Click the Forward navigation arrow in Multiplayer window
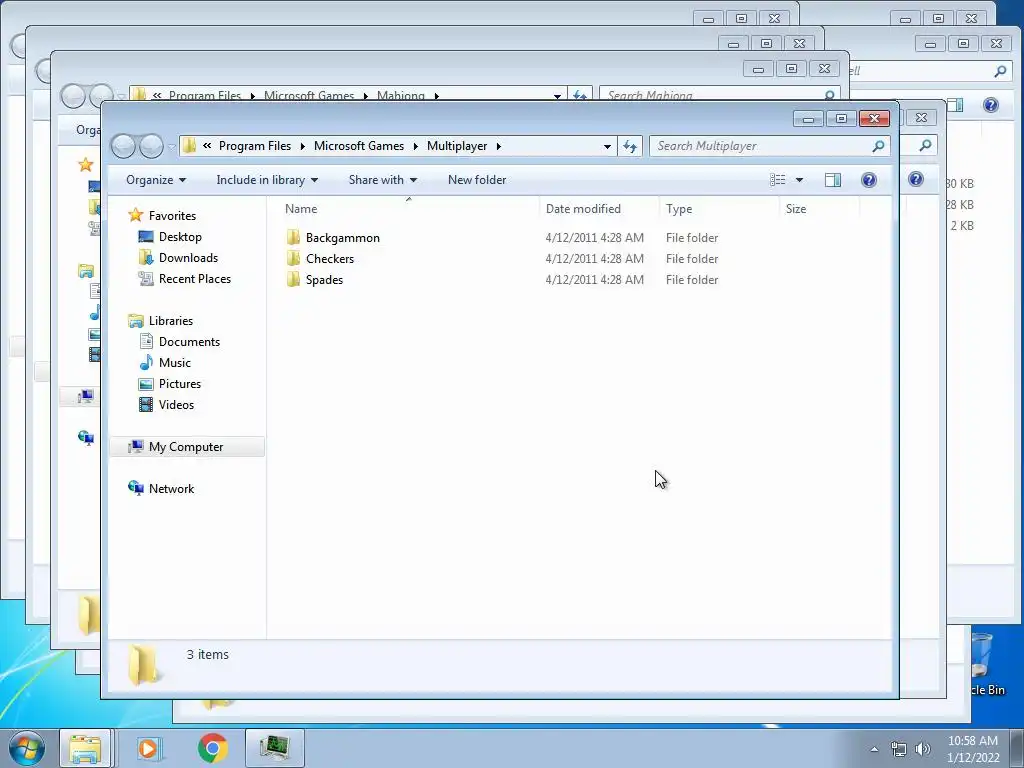The width and height of the screenshot is (1024, 768). tap(151, 146)
